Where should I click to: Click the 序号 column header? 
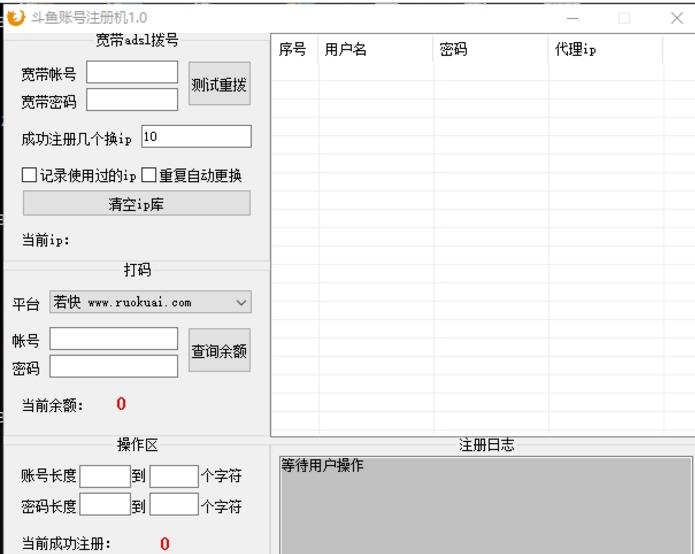[x=295, y=49]
